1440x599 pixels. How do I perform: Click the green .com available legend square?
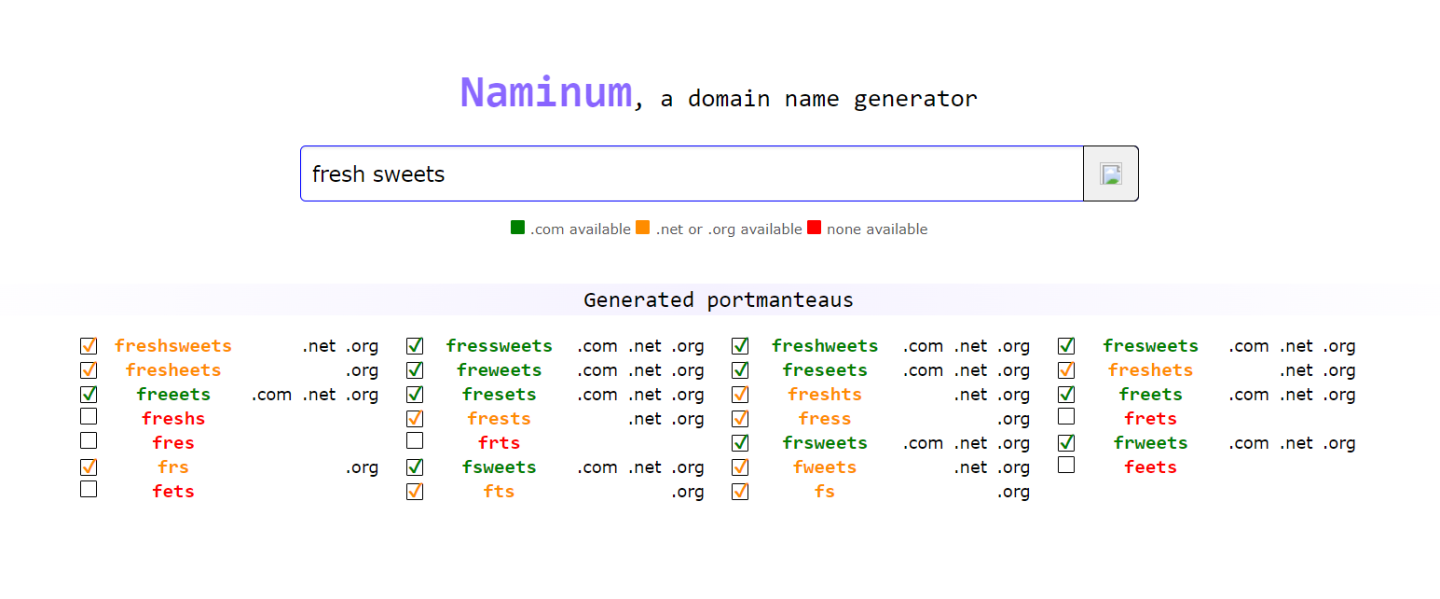coord(517,227)
